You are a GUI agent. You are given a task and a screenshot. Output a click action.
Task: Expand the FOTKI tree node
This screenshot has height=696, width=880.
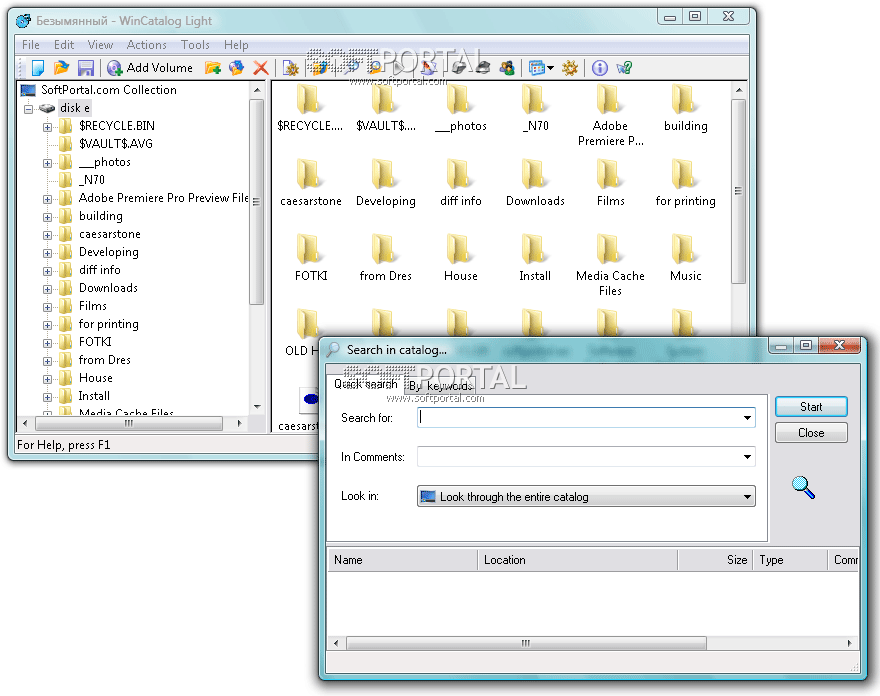tap(47, 343)
